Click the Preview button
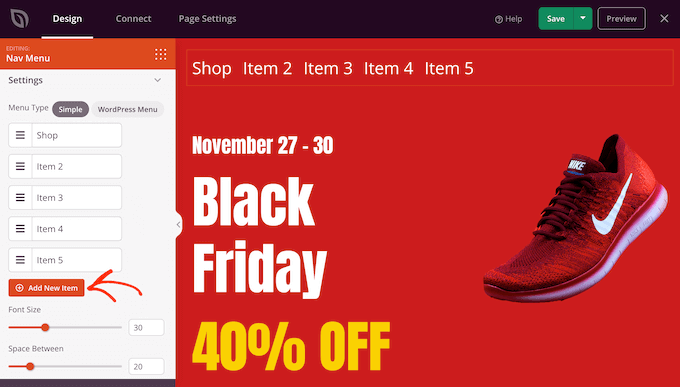This screenshot has width=680, height=387. tap(621, 19)
